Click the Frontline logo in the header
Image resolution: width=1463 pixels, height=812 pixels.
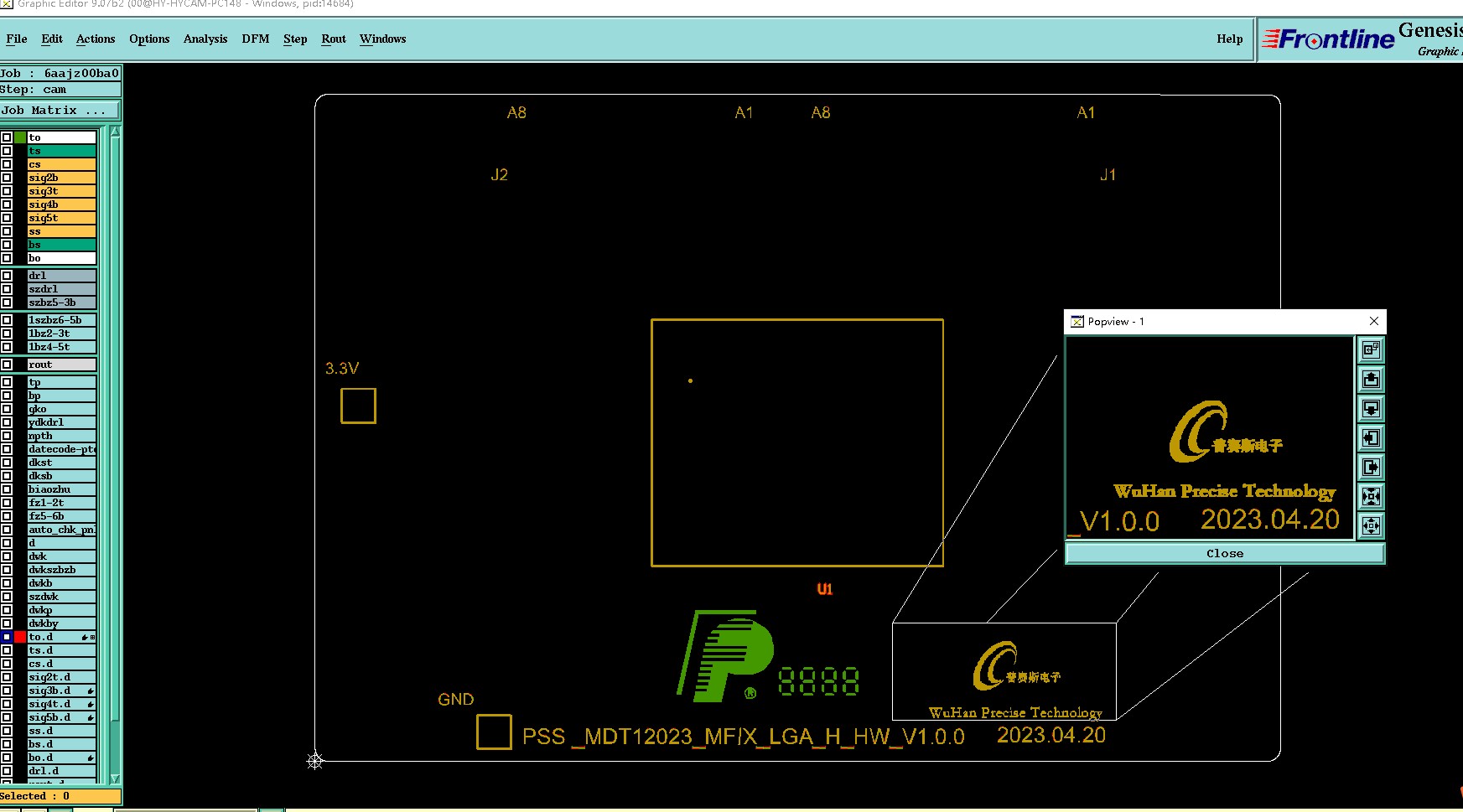point(1329,39)
